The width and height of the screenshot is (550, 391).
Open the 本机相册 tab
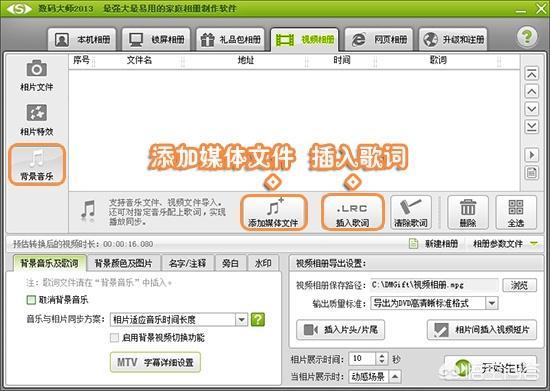click(82, 40)
